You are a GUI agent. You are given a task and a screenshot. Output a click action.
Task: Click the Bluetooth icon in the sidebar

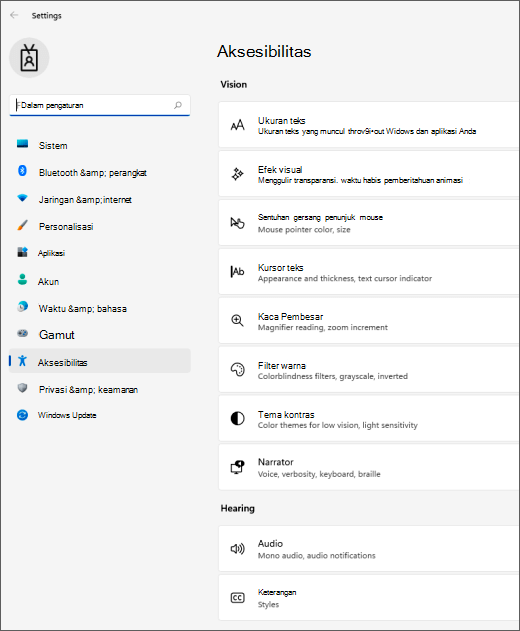23,171
